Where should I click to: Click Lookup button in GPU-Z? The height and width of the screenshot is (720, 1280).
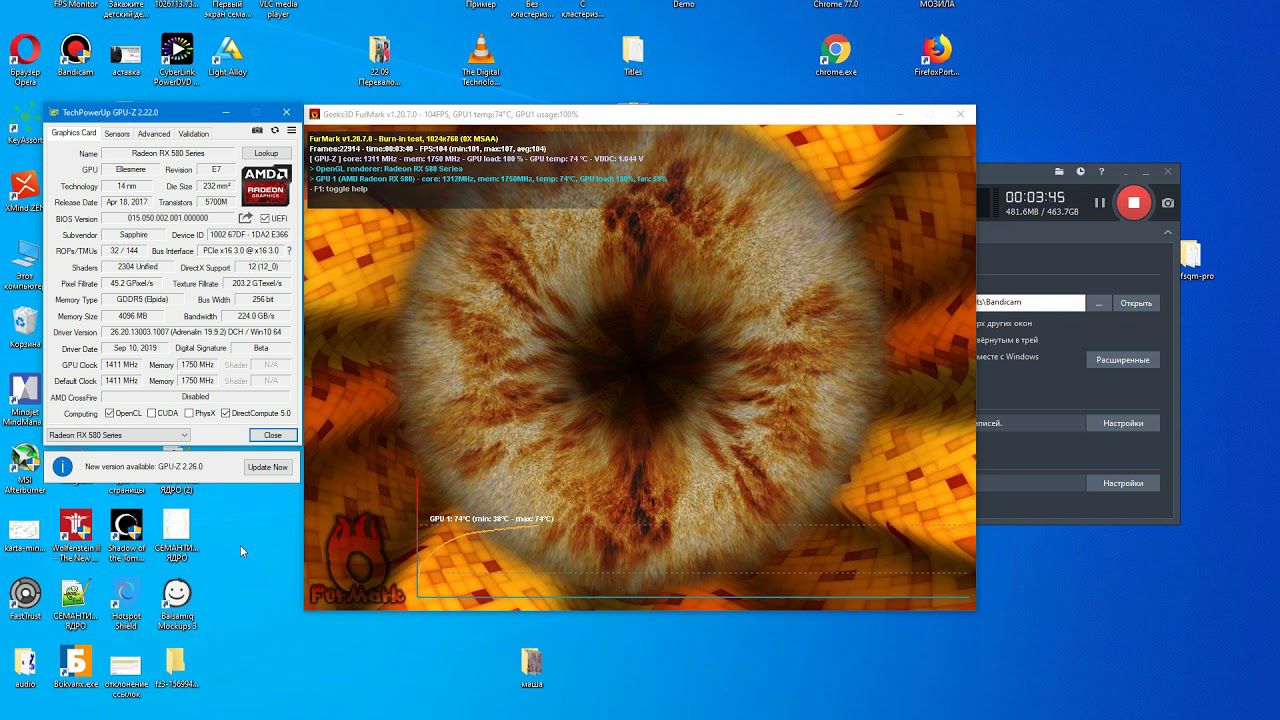point(266,153)
